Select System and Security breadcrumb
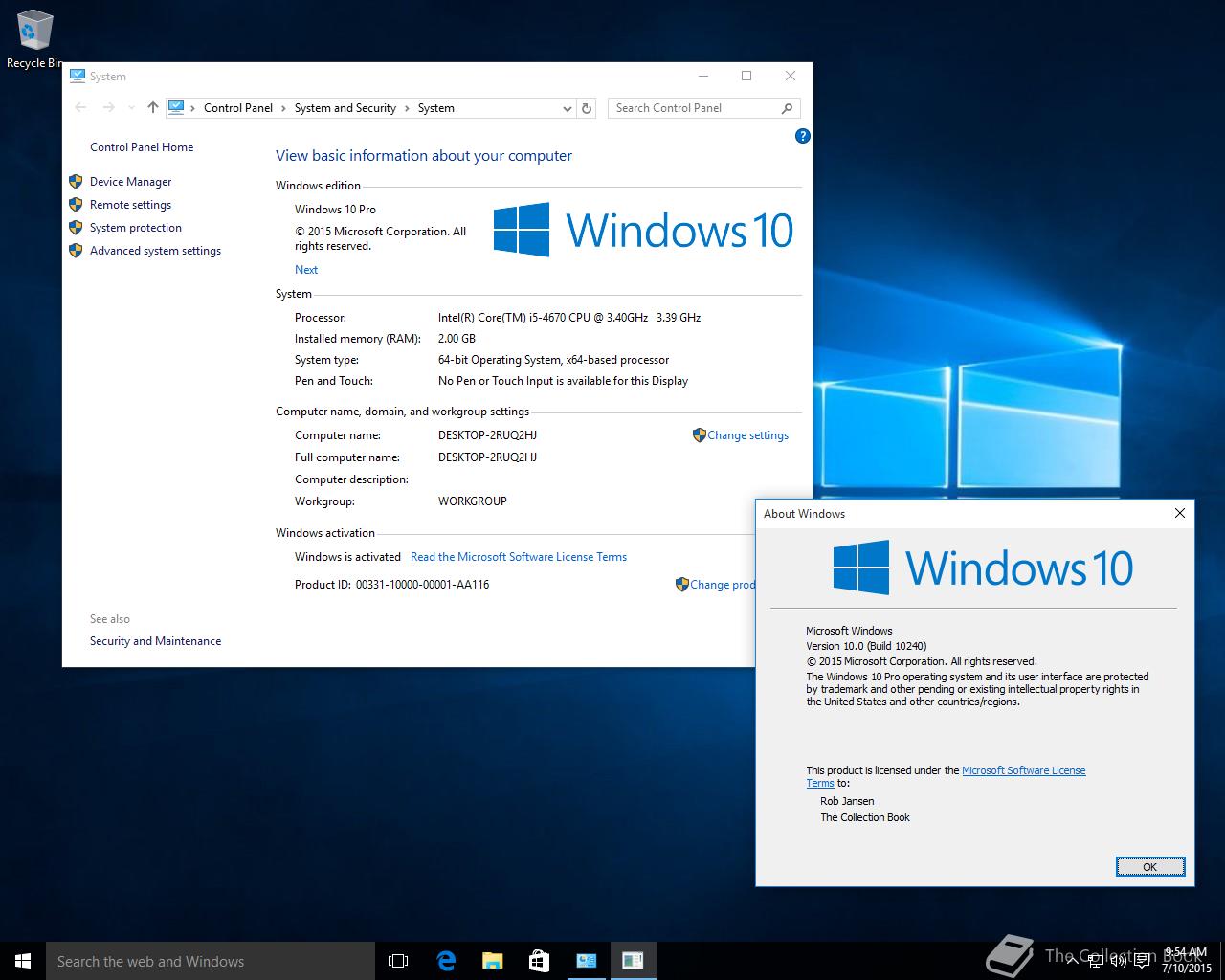1225x980 pixels. [345, 108]
